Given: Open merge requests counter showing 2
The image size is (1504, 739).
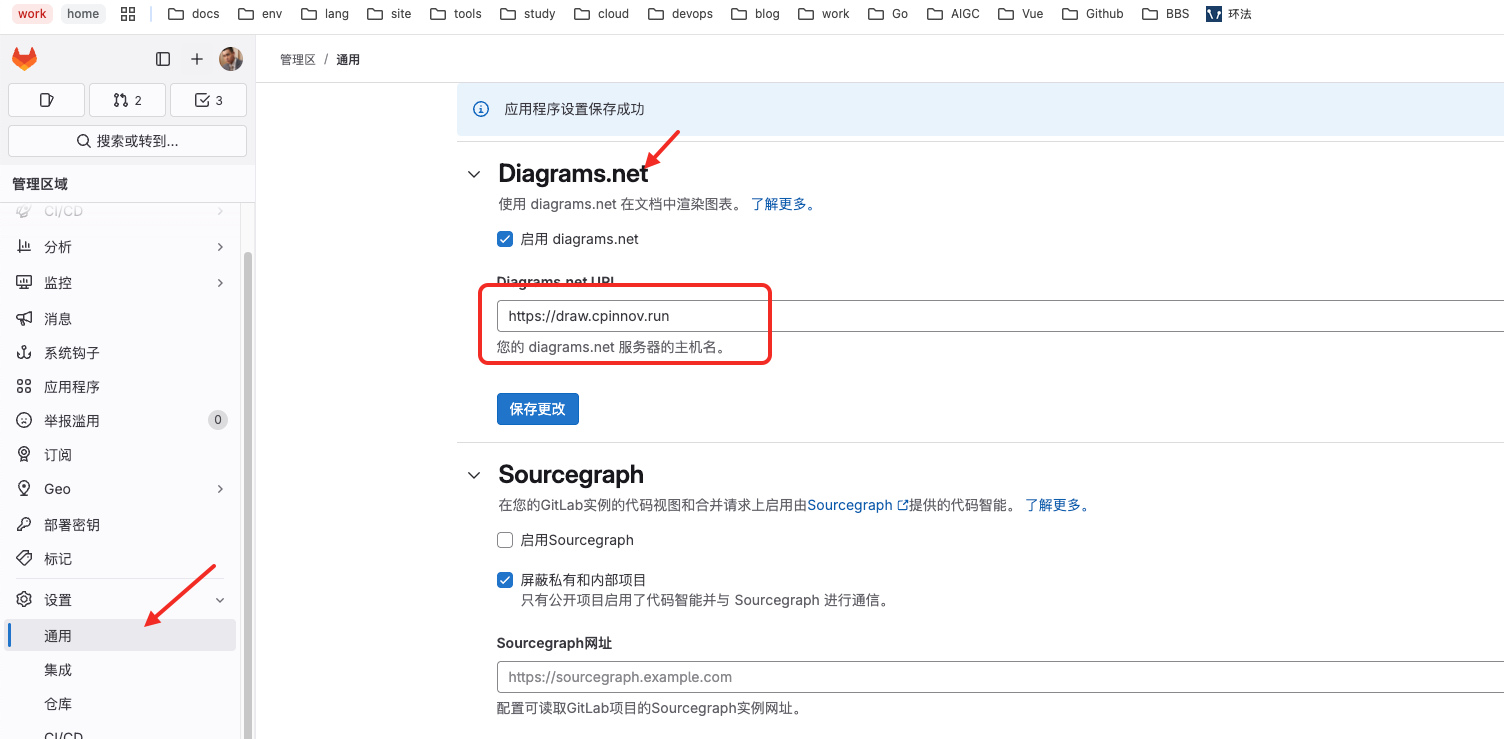Looking at the screenshot, I should click(x=127, y=100).
